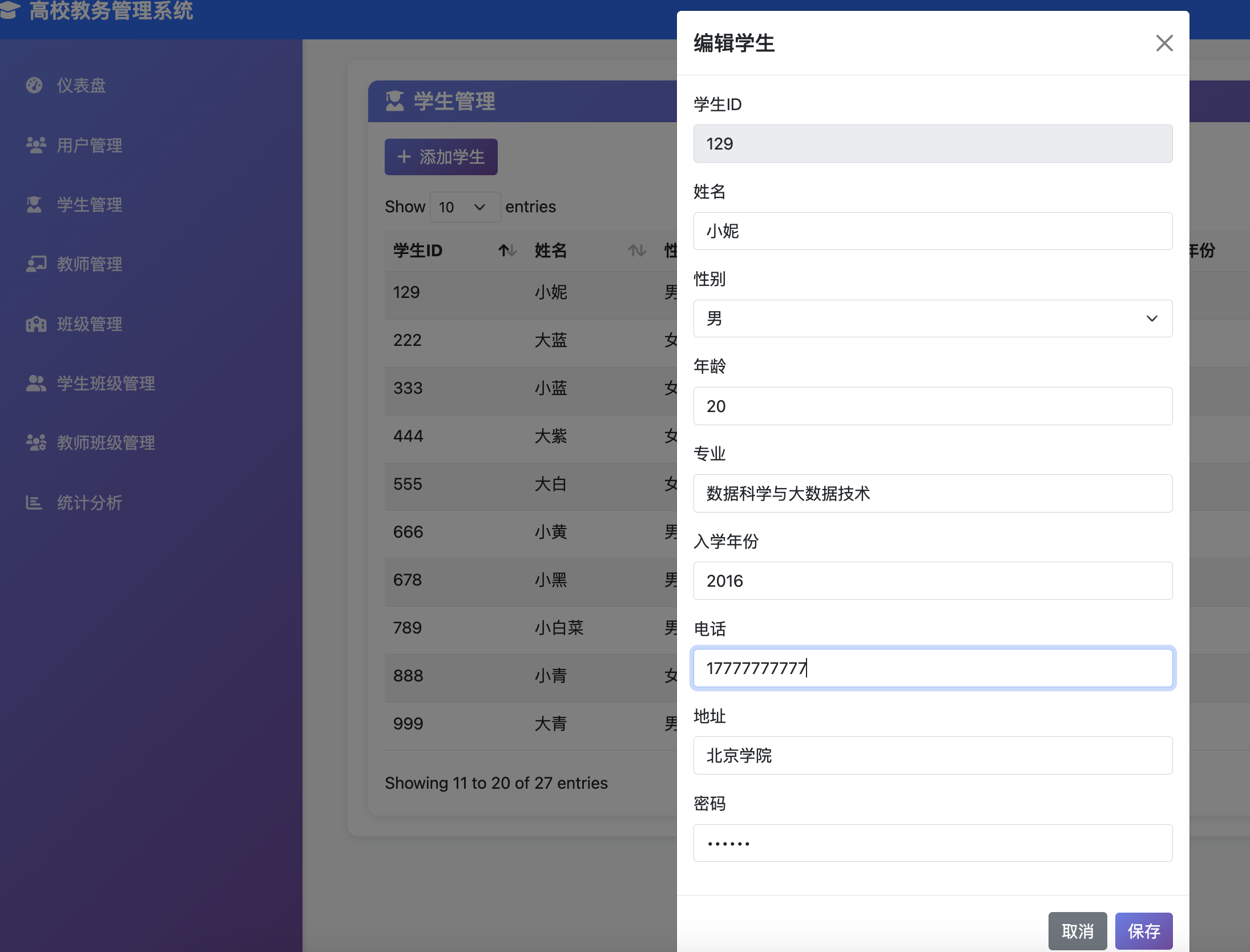Click the class management school icon

coord(35,324)
